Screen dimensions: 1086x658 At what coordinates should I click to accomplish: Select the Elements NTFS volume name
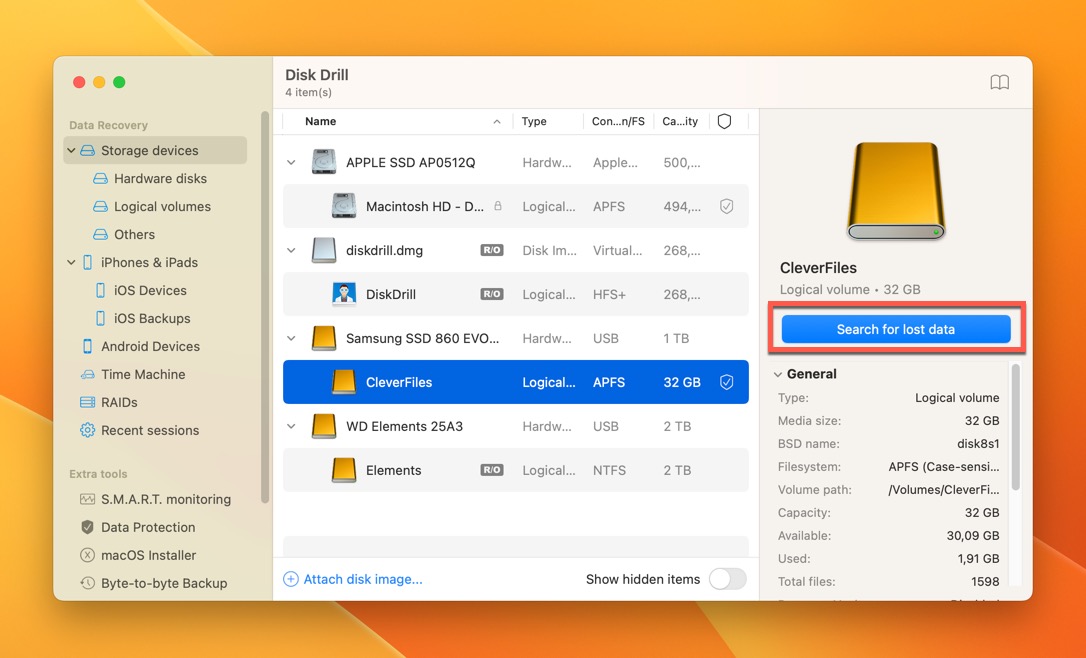393,470
